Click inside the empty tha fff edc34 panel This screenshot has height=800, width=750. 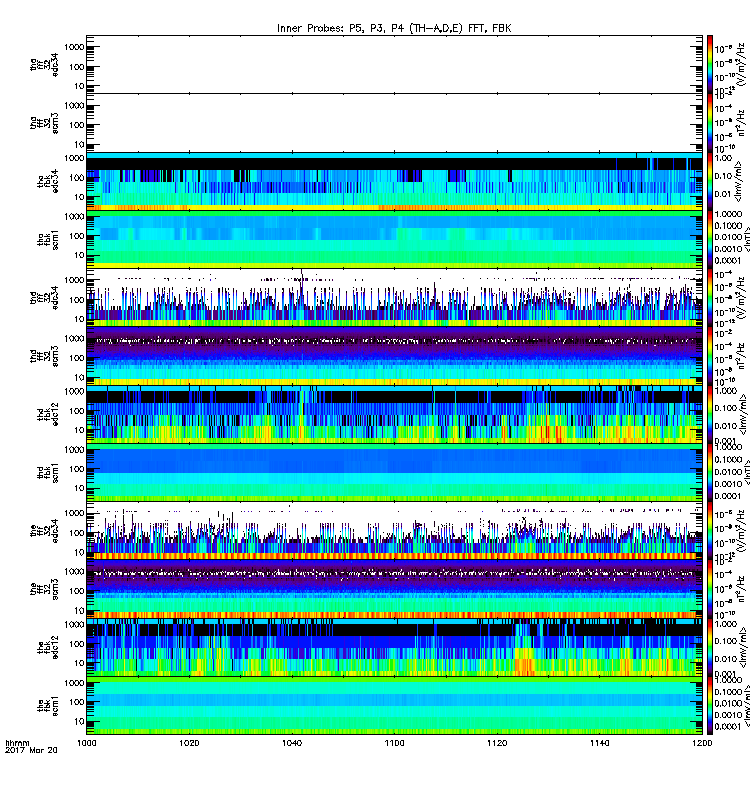tap(394, 64)
